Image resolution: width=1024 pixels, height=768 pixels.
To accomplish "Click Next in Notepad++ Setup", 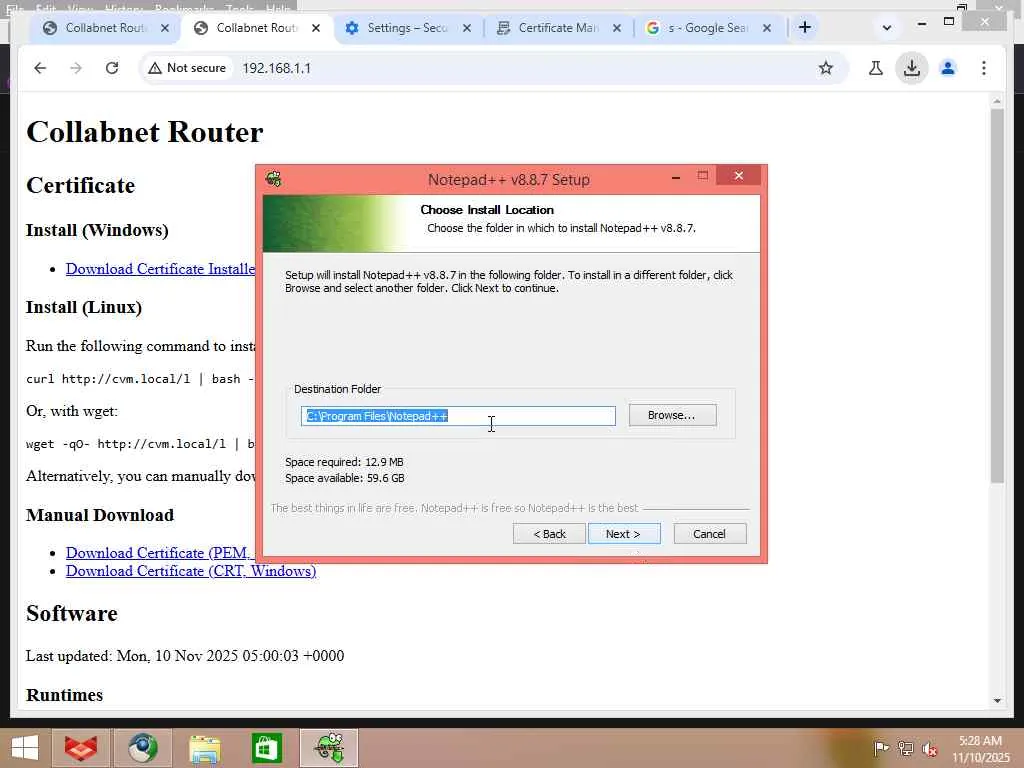I will pos(623,534).
